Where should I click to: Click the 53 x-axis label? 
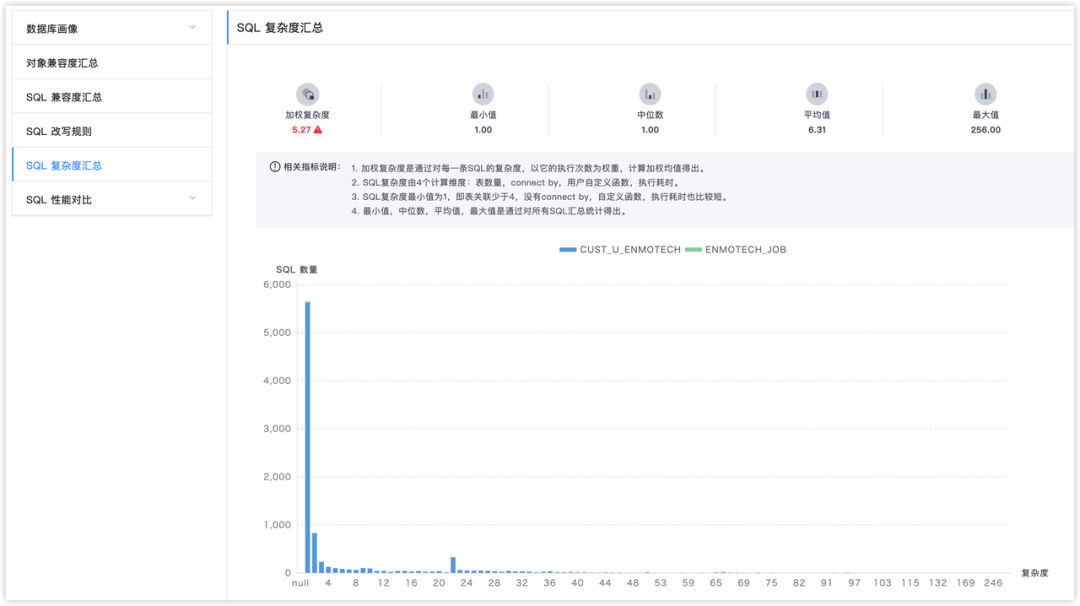[x=661, y=583]
